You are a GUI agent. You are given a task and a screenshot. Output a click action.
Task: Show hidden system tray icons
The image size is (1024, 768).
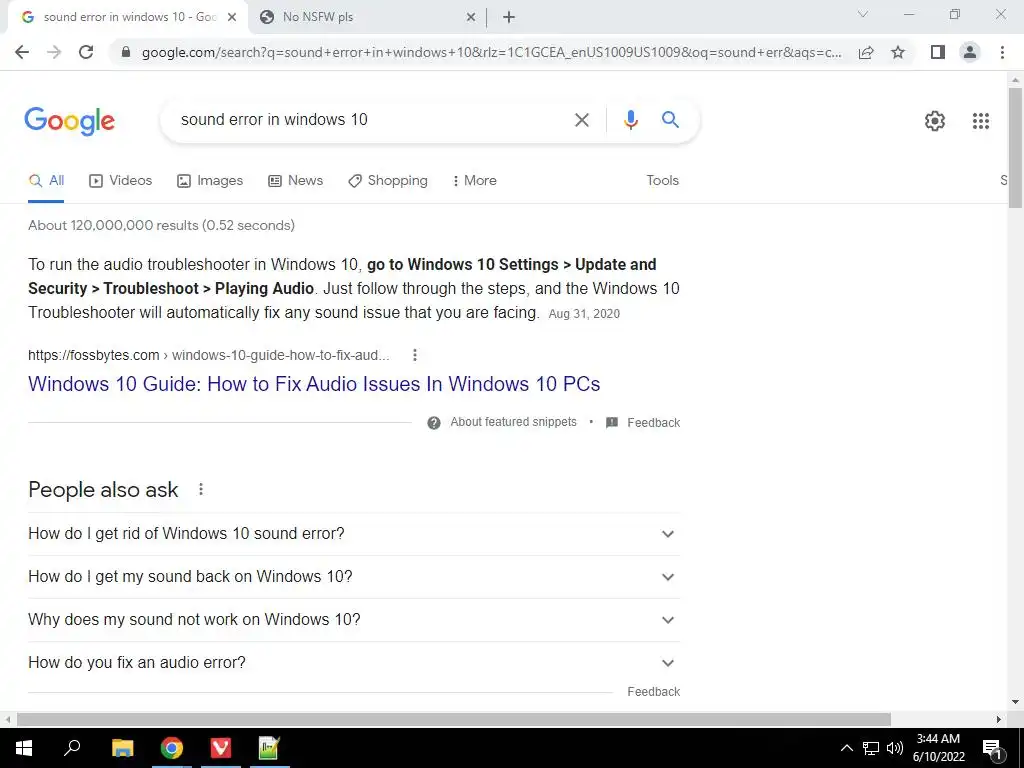846,748
